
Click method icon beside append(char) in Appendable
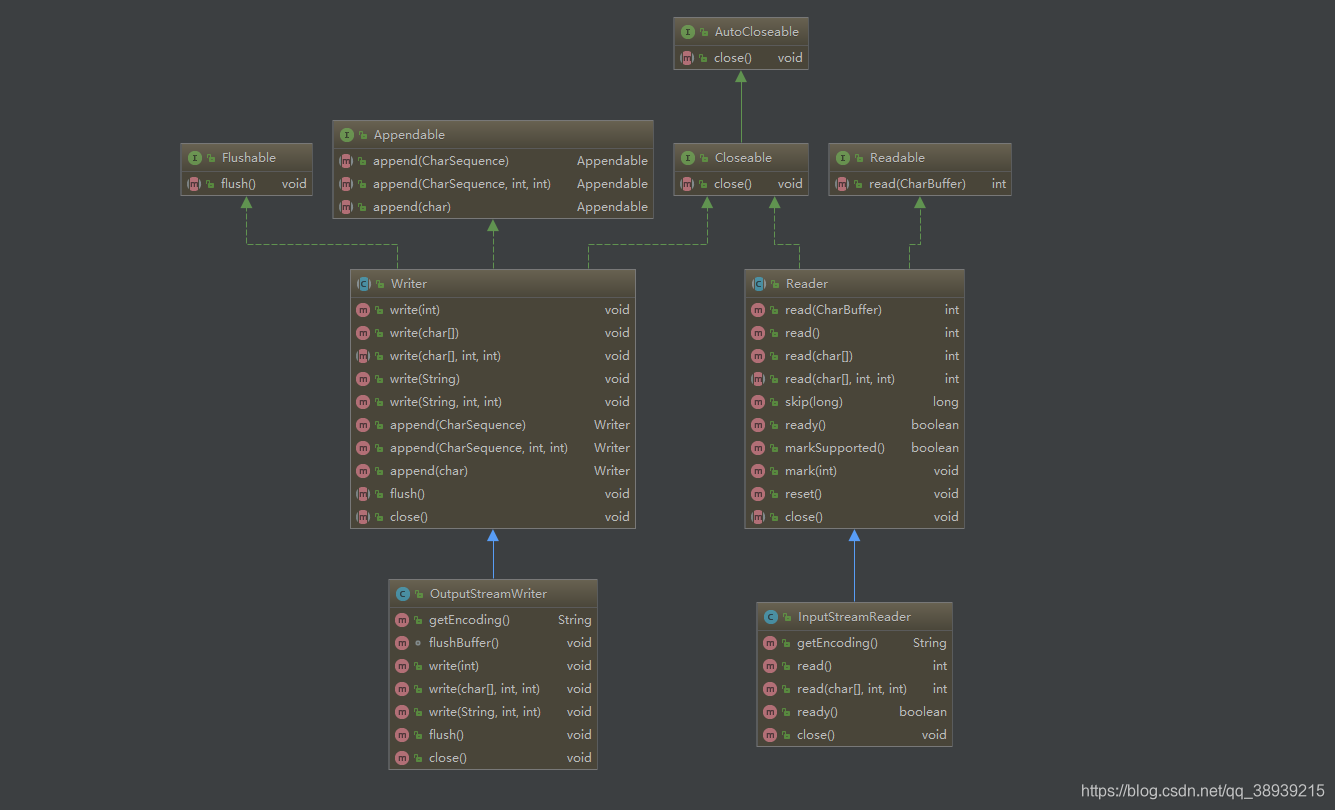[x=346, y=207]
